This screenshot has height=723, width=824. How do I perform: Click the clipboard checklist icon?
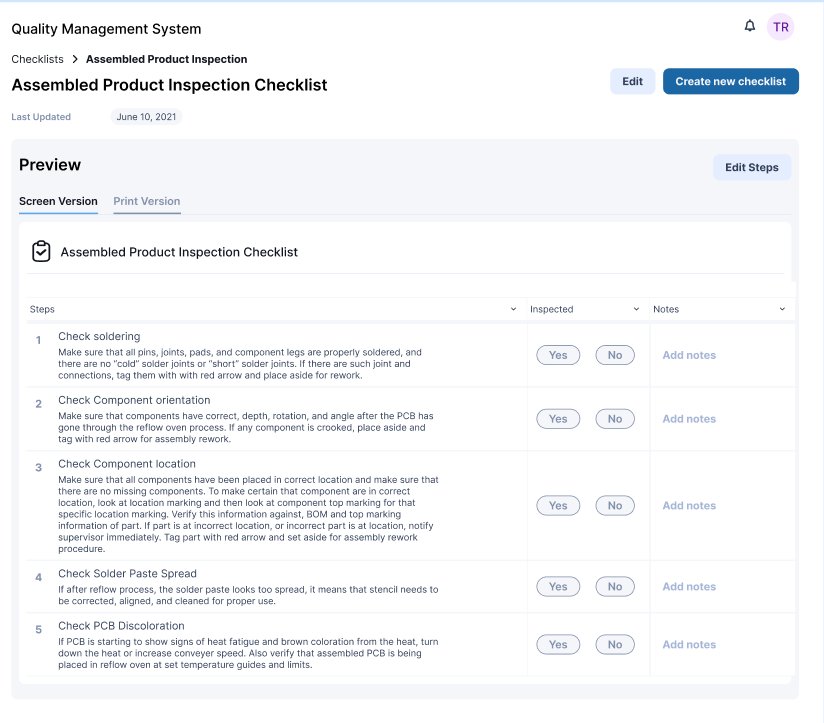pyautogui.click(x=41, y=251)
